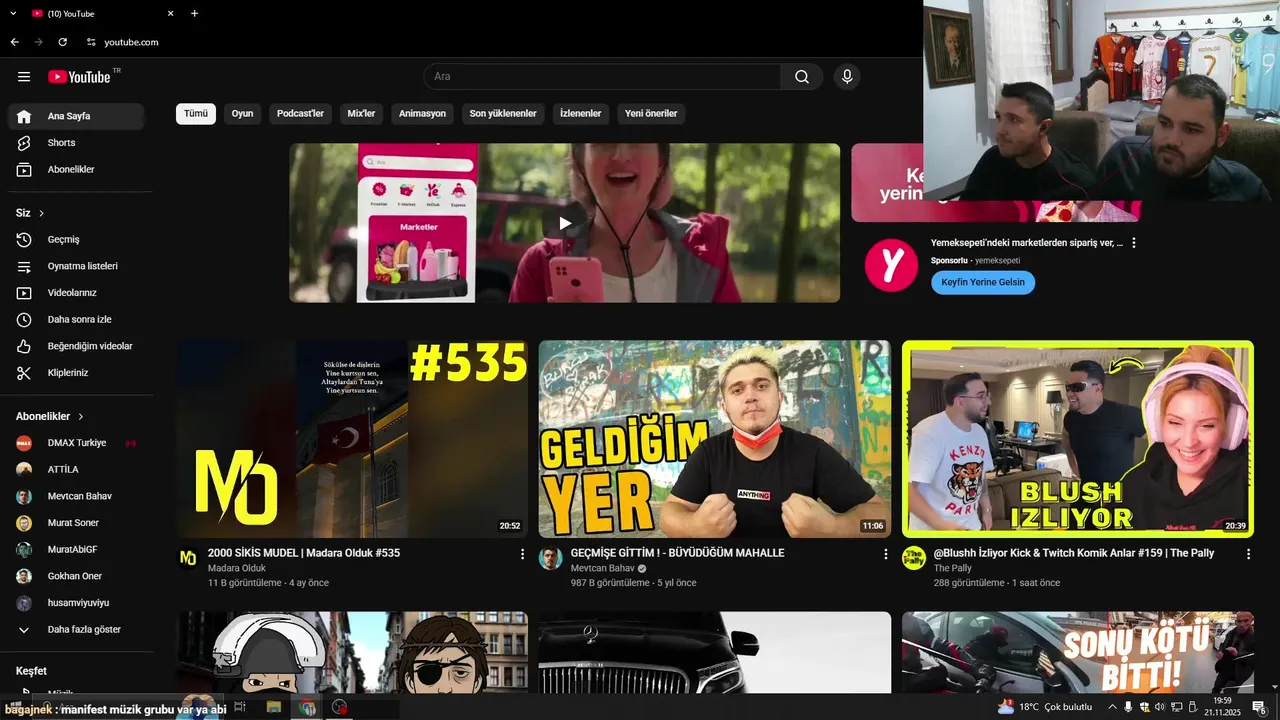Open Abonelikler in the sidebar
The width and height of the screenshot is (1280, 720).
76,170
